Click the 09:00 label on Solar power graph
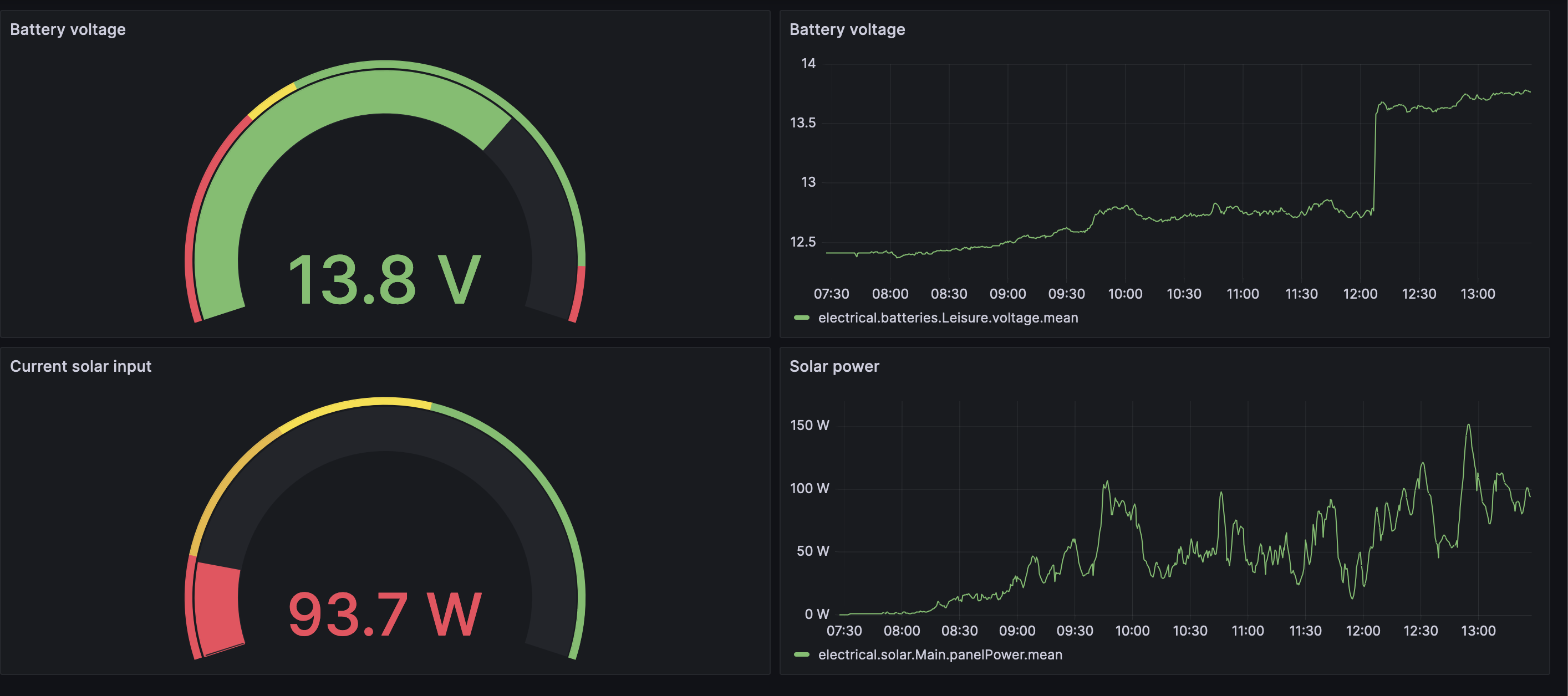Viewport: 1568px width, 696px height. click(x=1016, y=631)
